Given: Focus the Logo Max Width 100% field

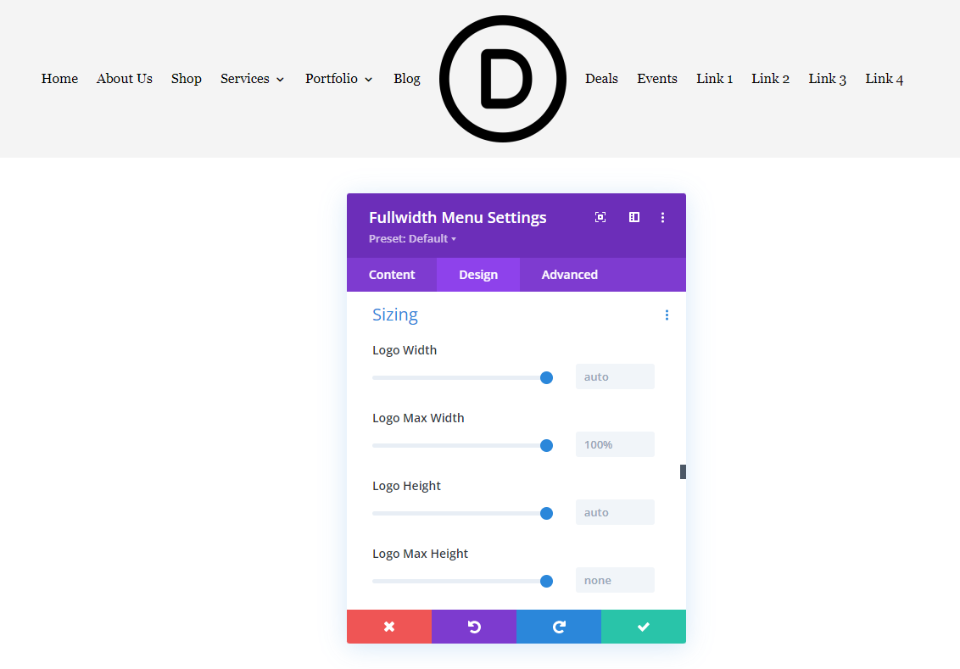Looking at the screenshot, I should tap(615, 445).
